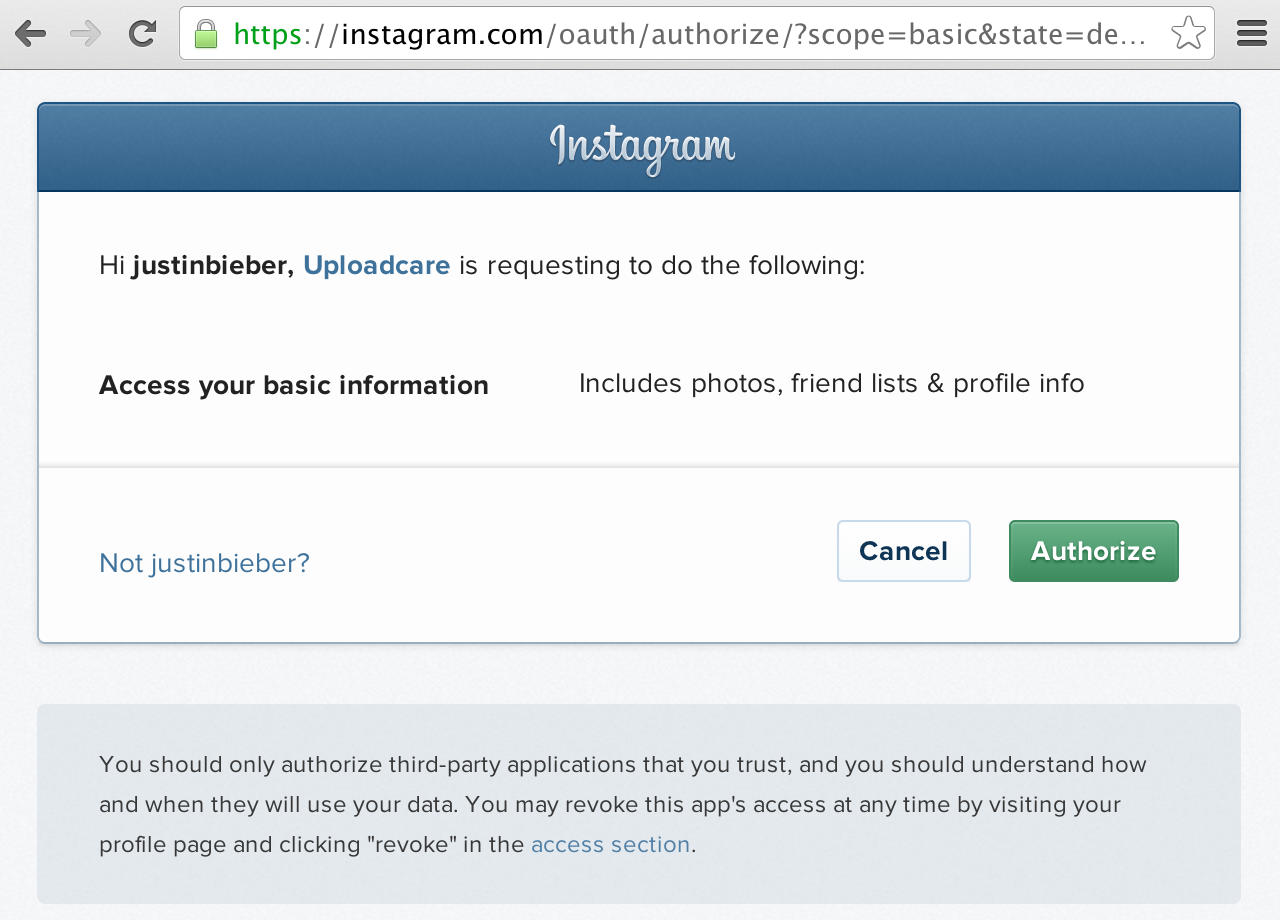Click the Access your basic information heading
This screenshot has width=1280, height=920.
[x=293, y=385]
